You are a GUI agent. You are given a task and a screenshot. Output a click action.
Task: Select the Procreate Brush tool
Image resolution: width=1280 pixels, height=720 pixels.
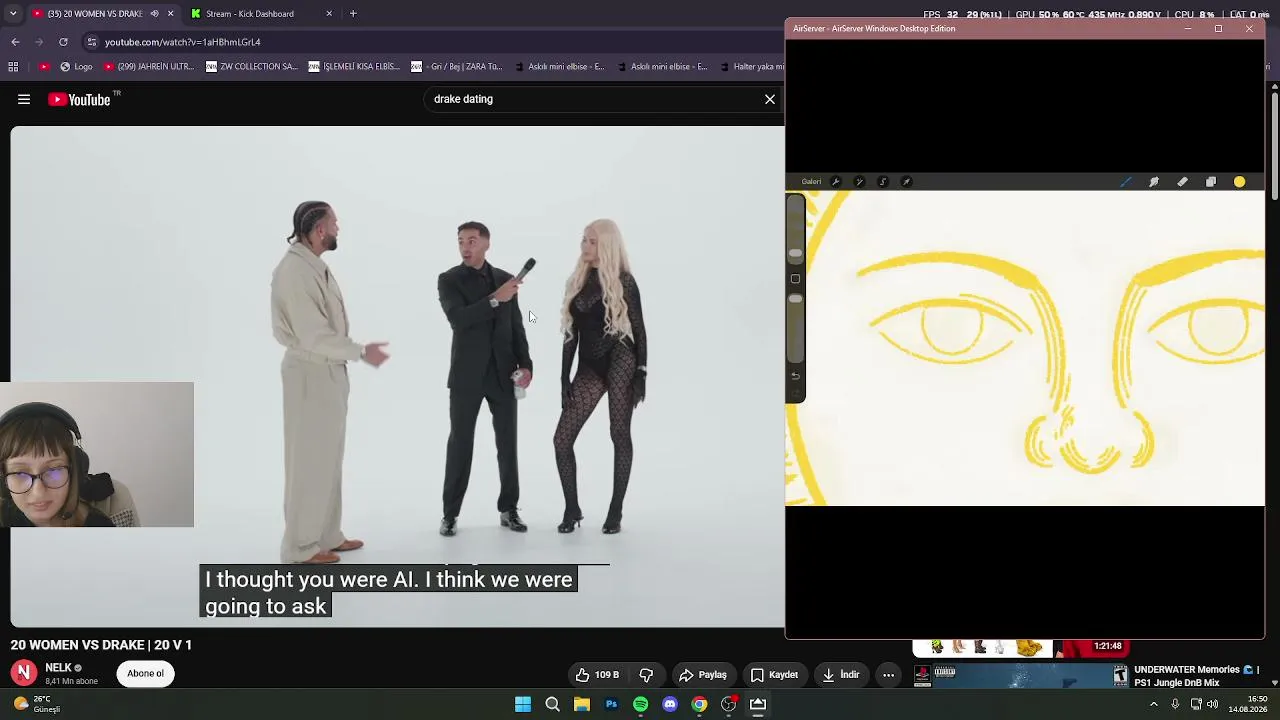tap(1125, 182)
